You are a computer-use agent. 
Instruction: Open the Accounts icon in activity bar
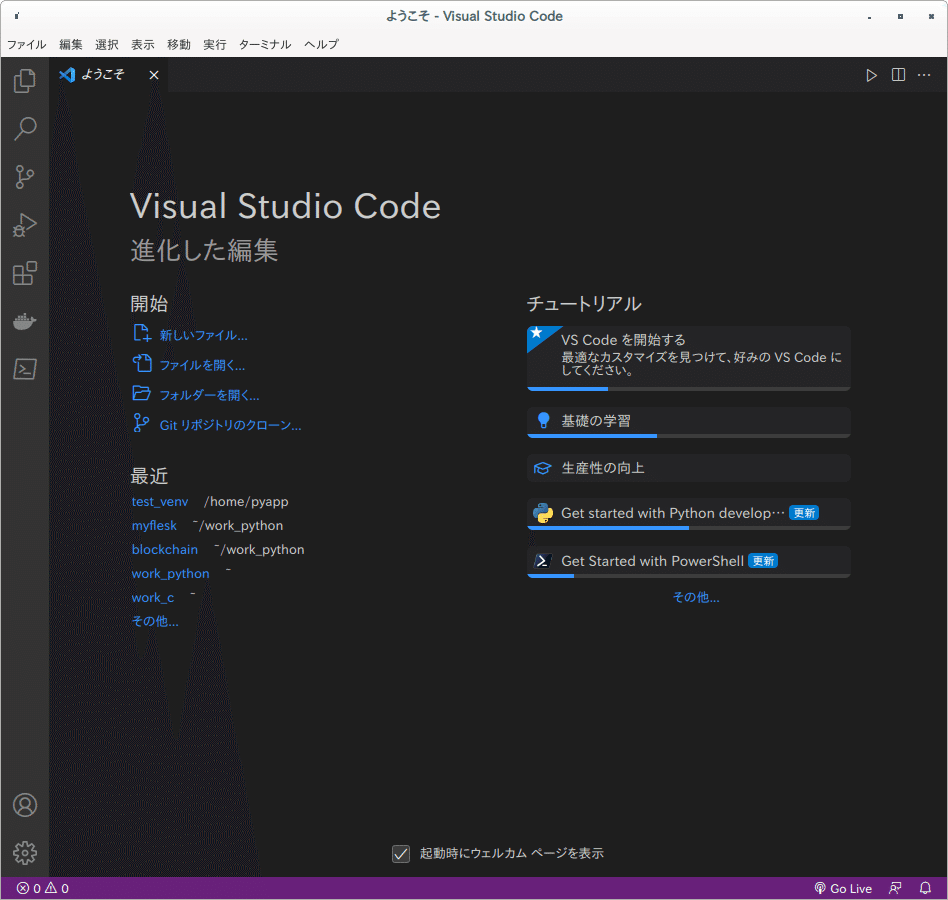tap(25, 805)
